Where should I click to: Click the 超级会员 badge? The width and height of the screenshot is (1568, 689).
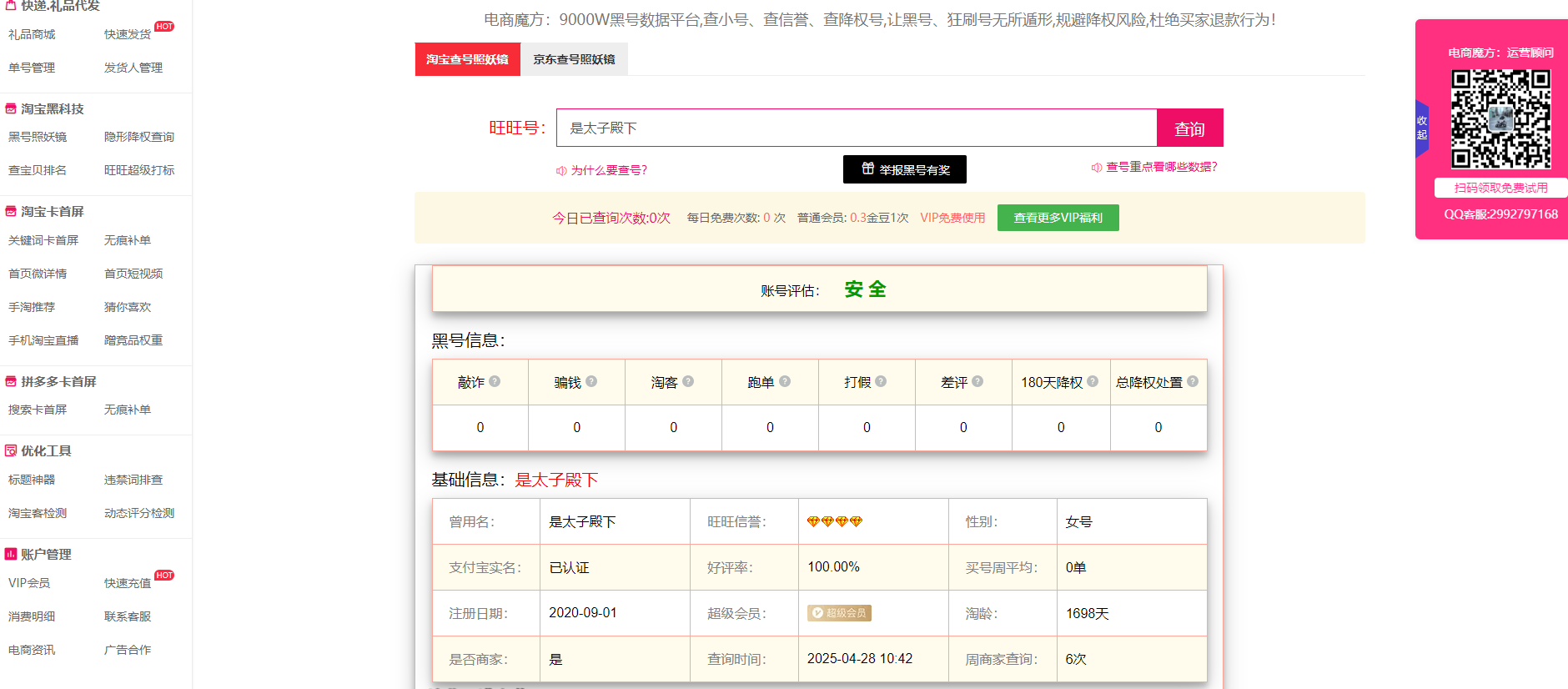tap(839, 612)
